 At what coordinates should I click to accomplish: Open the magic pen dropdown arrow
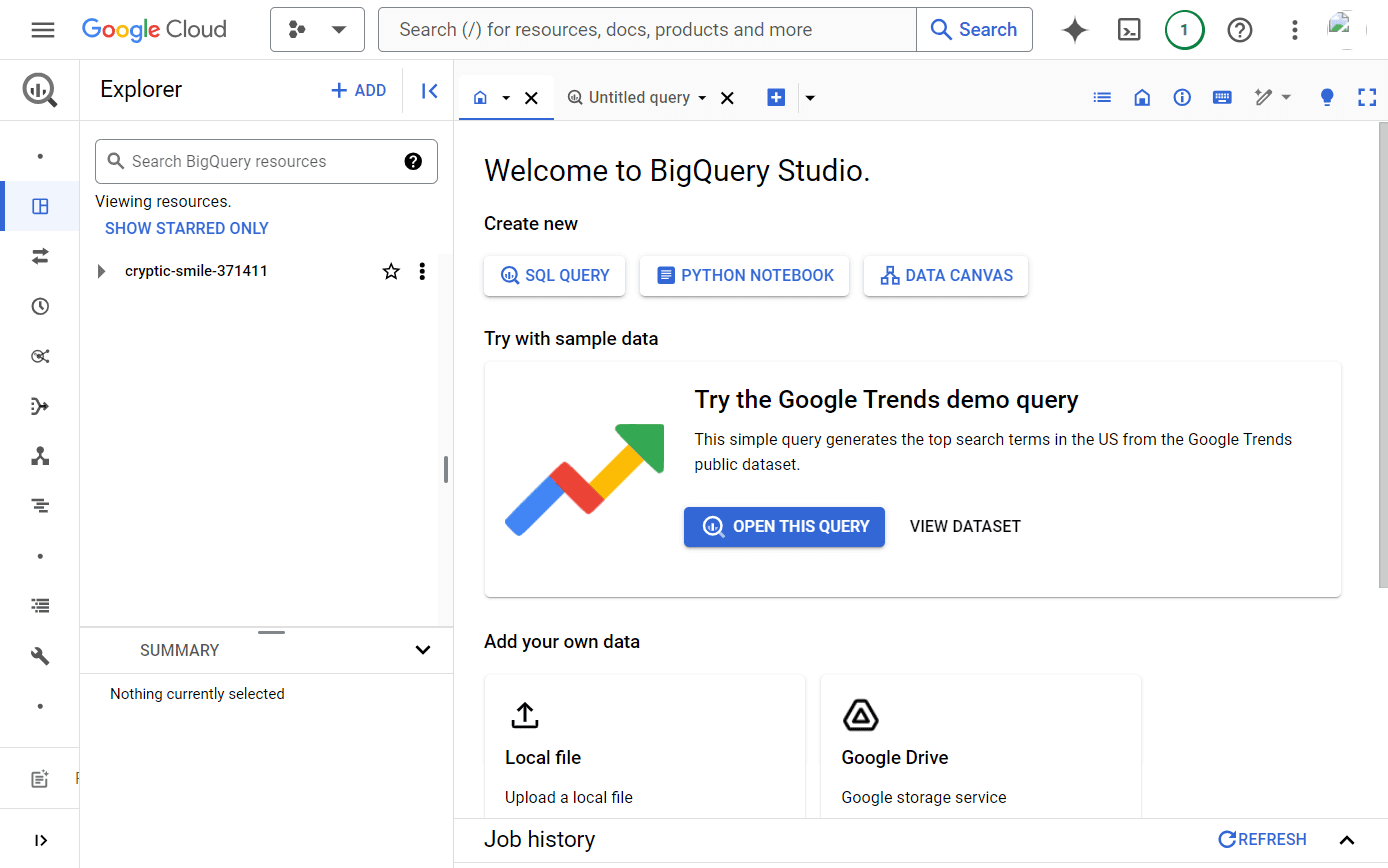(x=1286, y=97)
